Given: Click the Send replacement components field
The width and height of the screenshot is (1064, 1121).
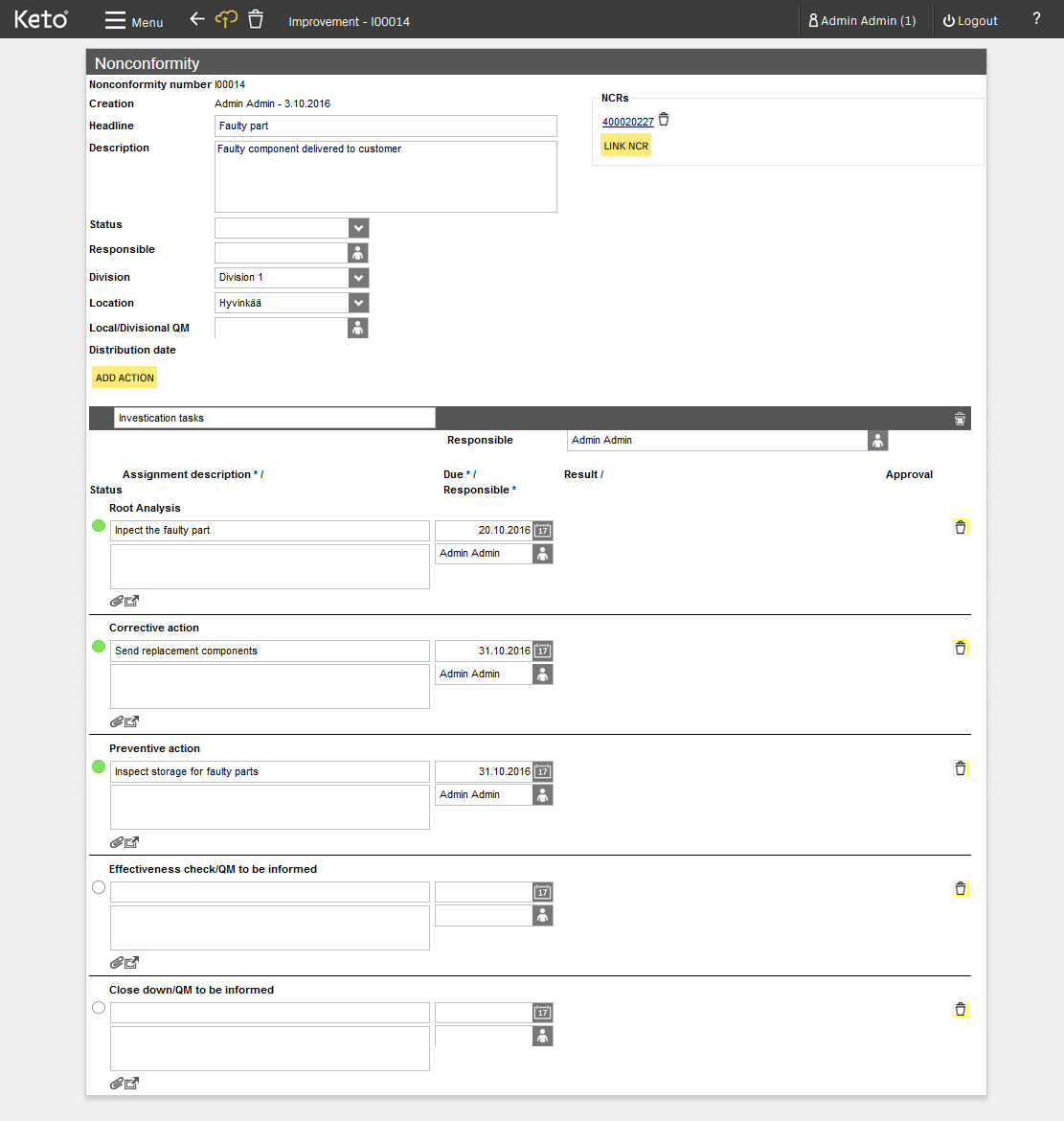Looking at the screenshot, I should pyautogui.click(x=270, y=652).
